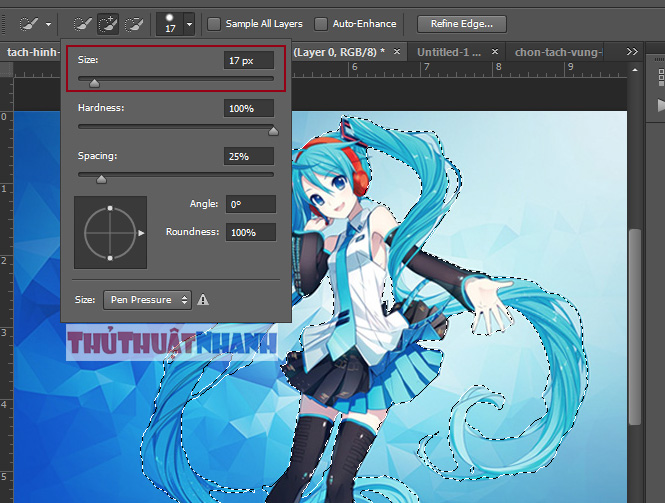Viewport: 665px width, 503px height.
Task: Click the pen pressure warning triangle icon
Action: (203, 300)
